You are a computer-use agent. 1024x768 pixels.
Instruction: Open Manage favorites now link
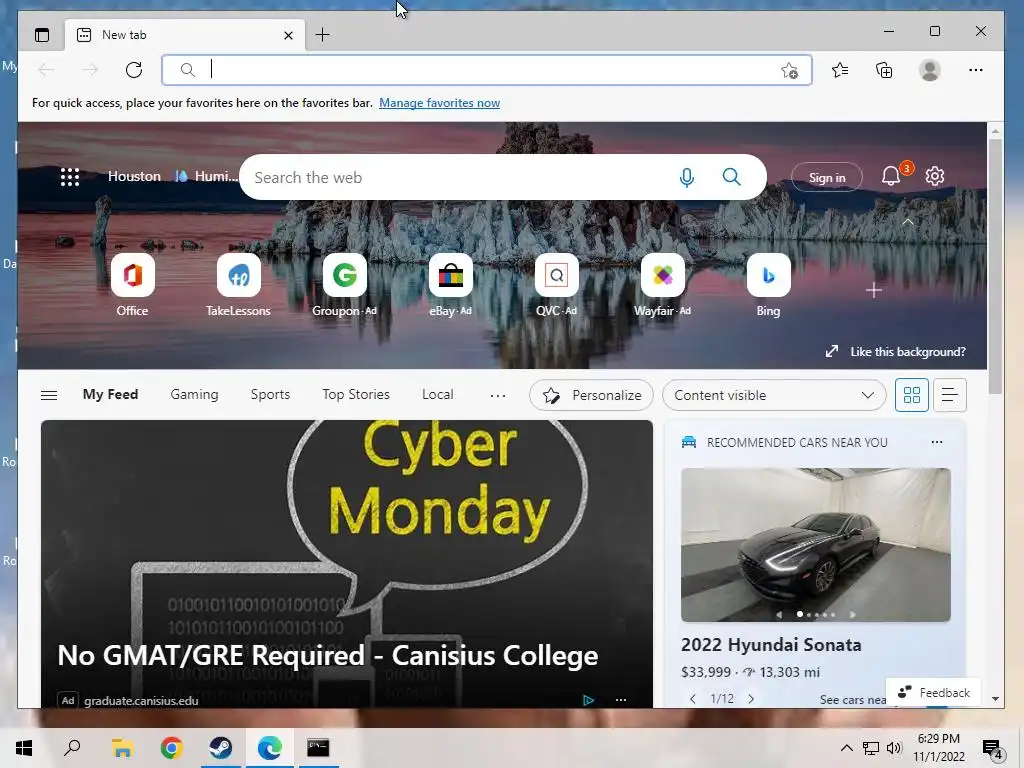(x=440, y=103)
